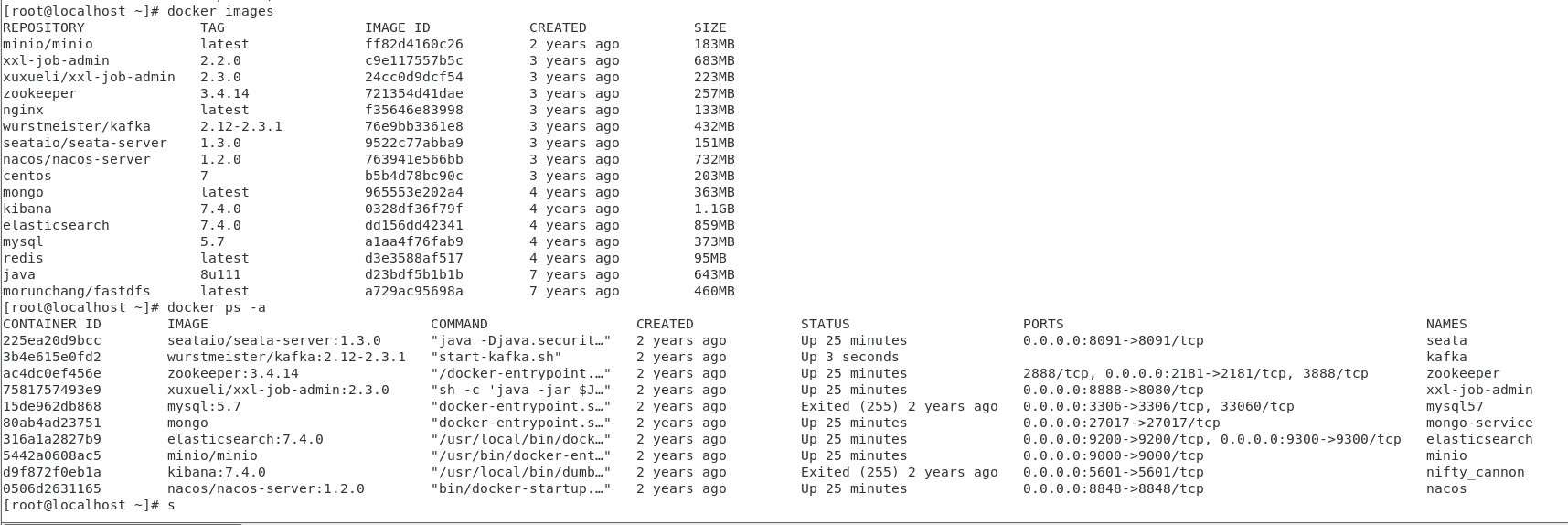Image resolution: width=1568 pixels, height=525 pixels.
Task: Click the zookeeper:3.4.14 container image
Action: pos(233,373)
